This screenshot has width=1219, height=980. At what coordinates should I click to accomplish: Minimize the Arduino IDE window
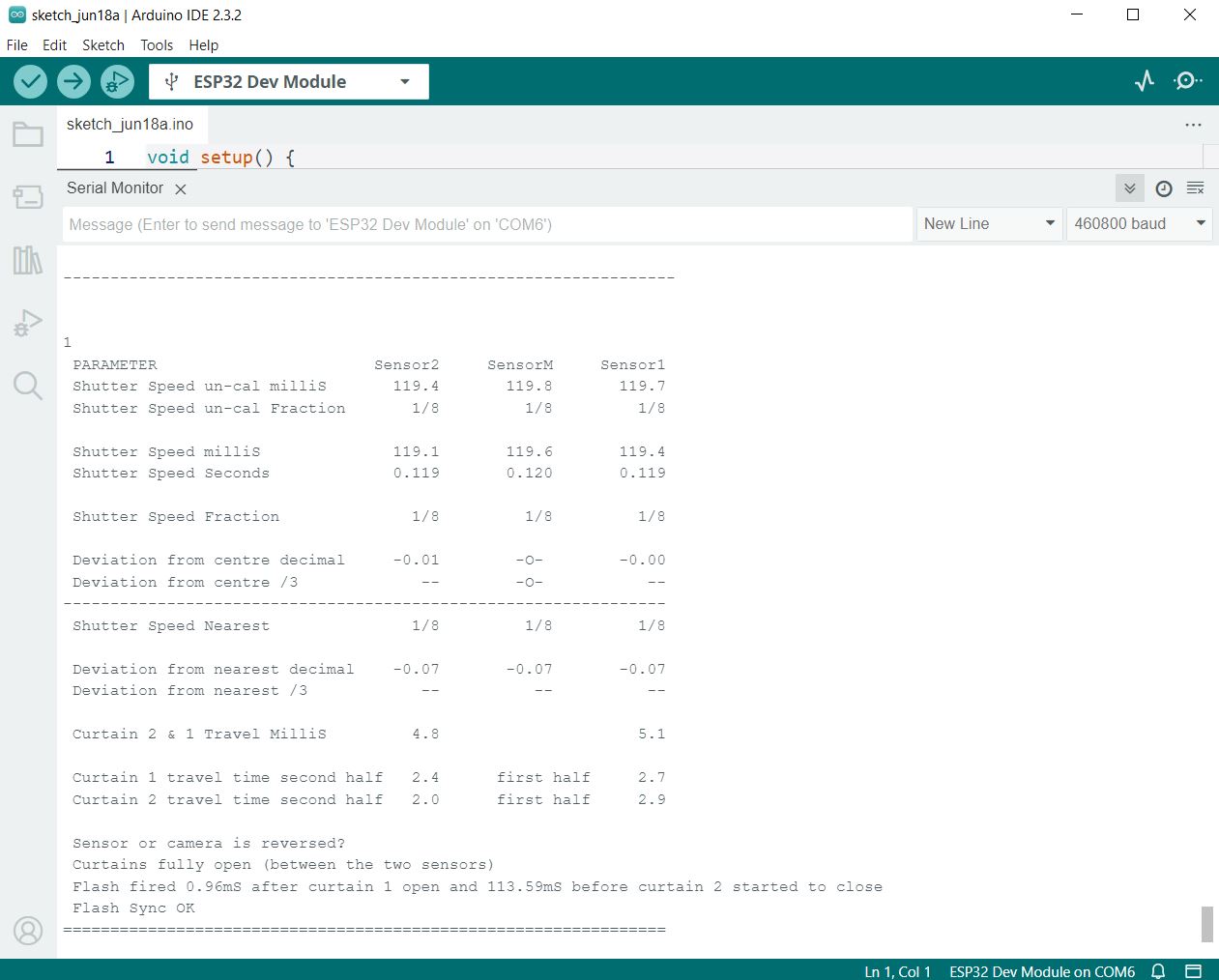[x=1078, y=14]
